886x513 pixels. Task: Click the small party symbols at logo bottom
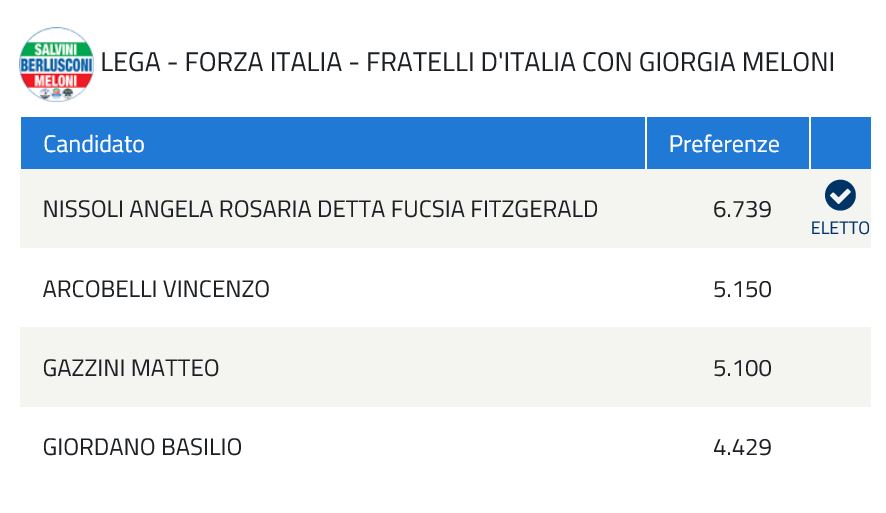[57, 93]
